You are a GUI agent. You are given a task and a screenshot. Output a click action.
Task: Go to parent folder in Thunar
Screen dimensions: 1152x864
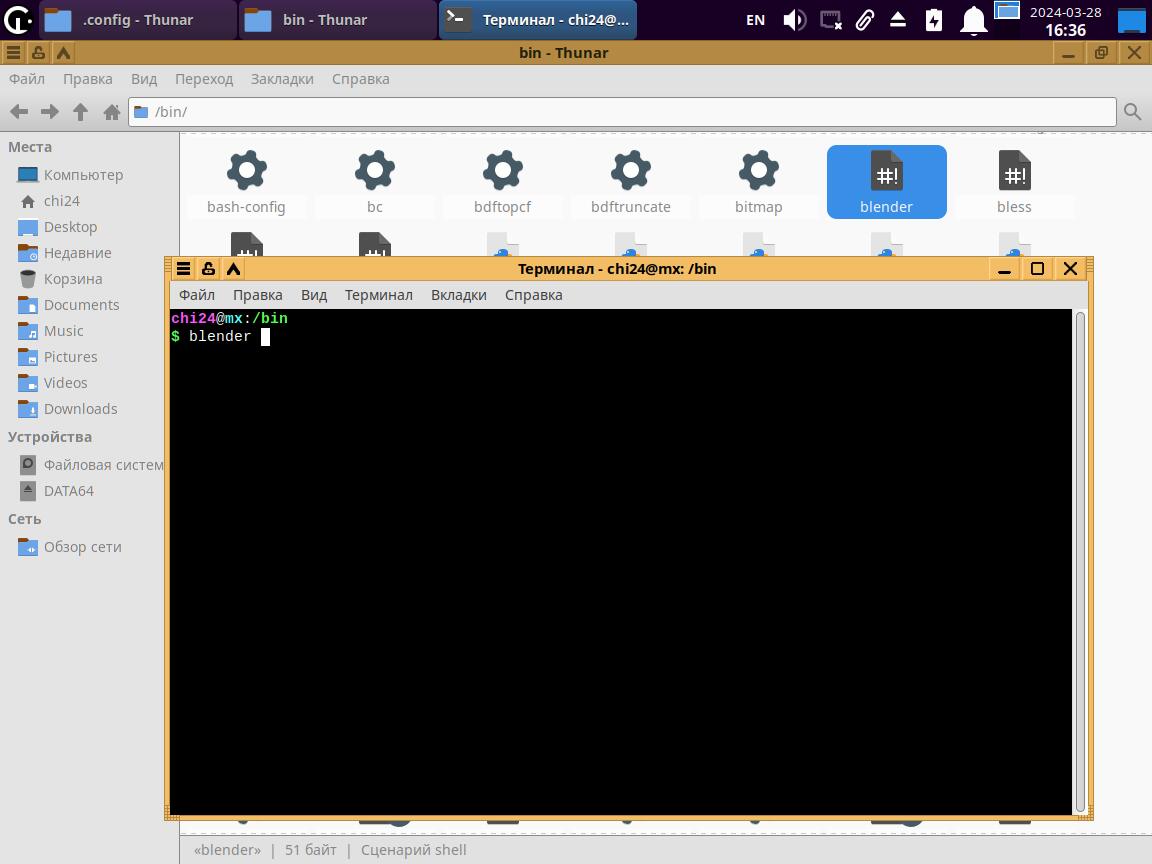(x=81, y=112)
